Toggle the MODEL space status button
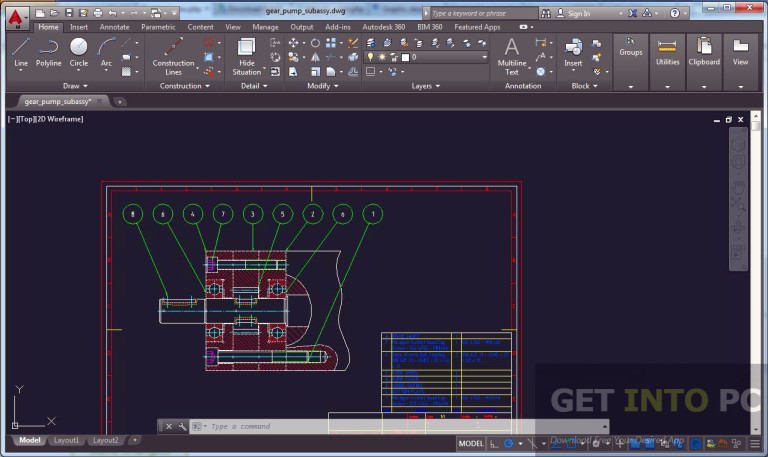Image resolution: width=768 pixels, height=457 pixels. coord(471,444)
